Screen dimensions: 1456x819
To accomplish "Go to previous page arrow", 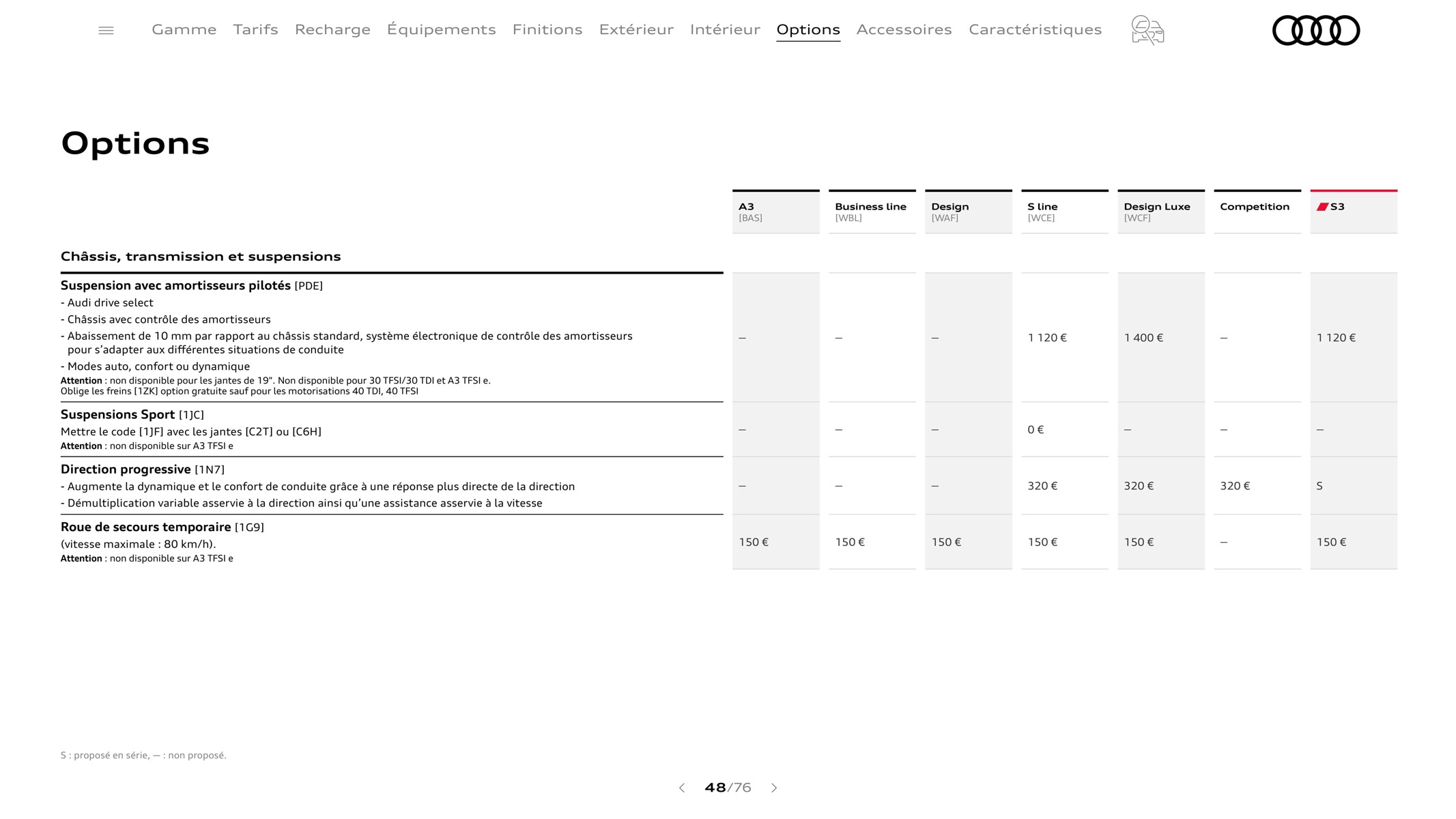I will pyautogui.click(x=681, y=788).
